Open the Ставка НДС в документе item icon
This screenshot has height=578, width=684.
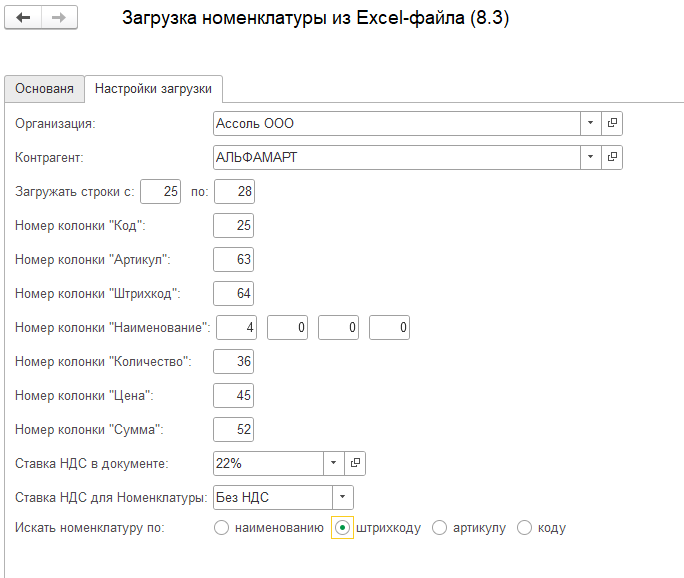point(355,463)
